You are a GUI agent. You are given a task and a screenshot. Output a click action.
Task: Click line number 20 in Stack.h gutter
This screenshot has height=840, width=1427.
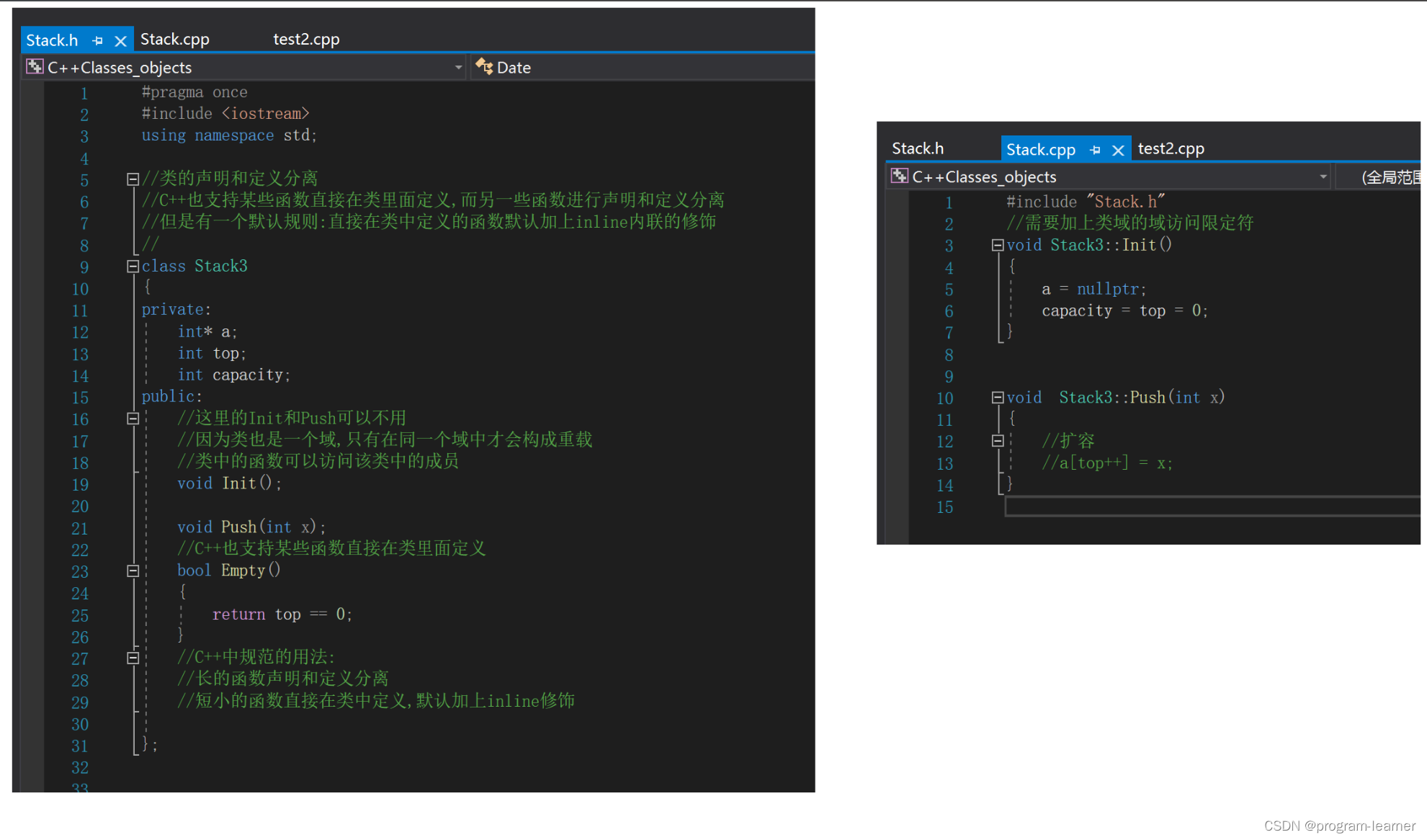80,506
